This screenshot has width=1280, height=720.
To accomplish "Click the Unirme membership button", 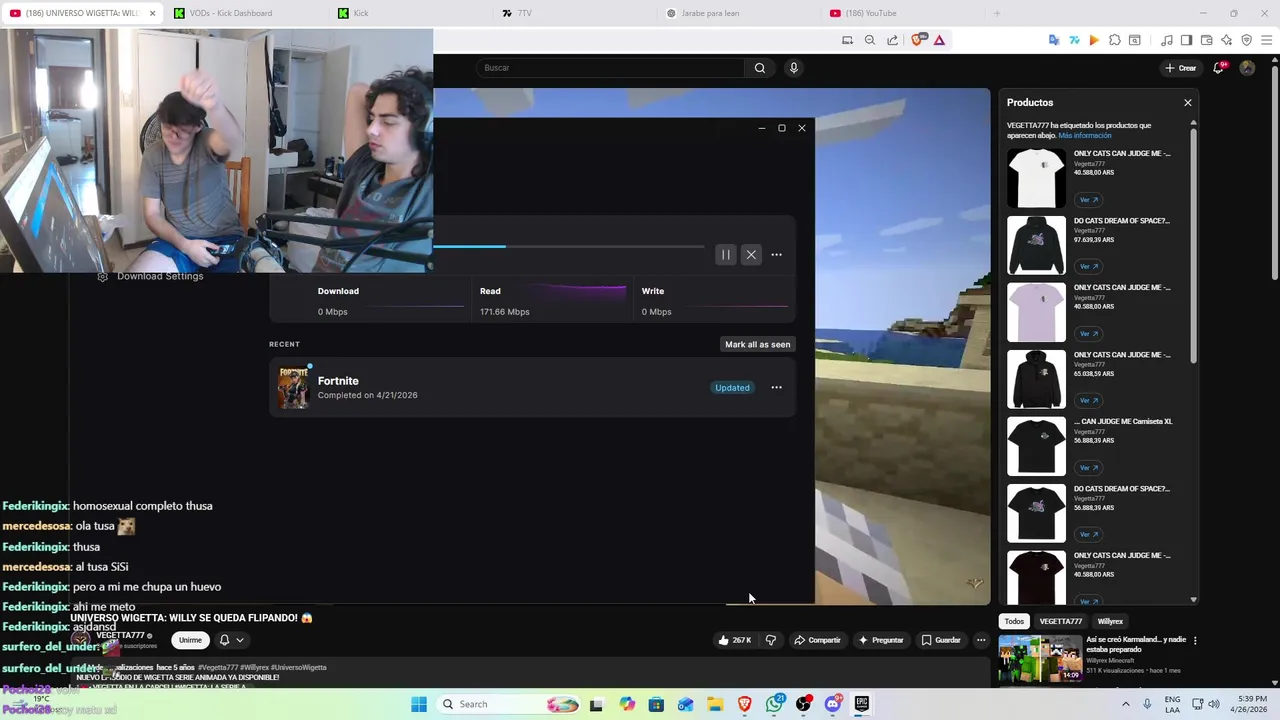I will point(190,640).
